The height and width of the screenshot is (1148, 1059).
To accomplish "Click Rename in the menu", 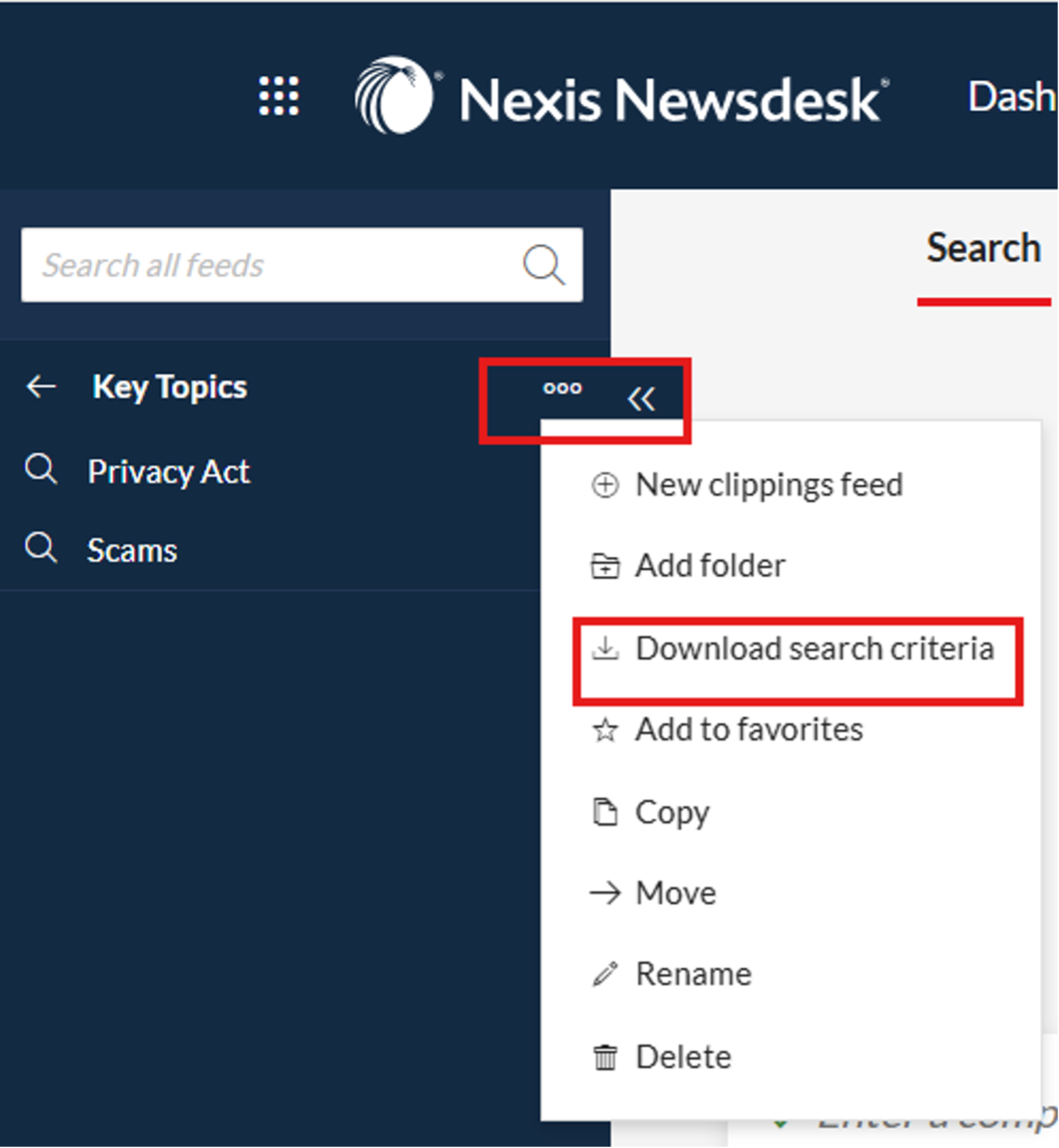I will point(693,975).
